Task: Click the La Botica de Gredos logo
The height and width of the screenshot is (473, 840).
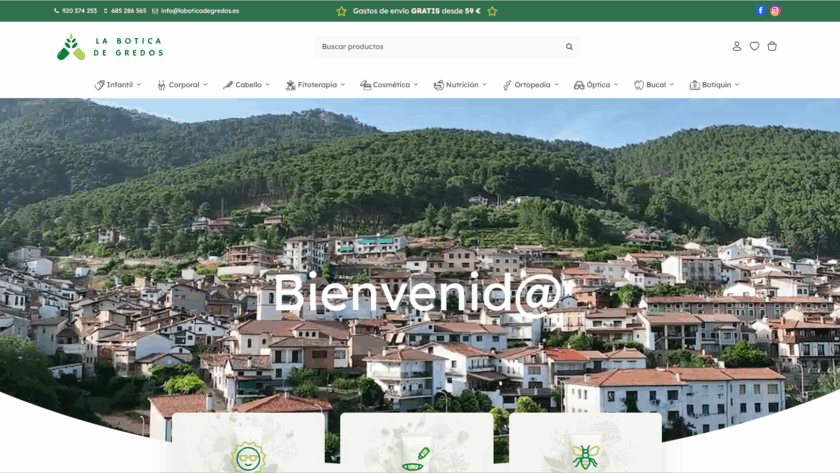Action: (x=110, y=47)
